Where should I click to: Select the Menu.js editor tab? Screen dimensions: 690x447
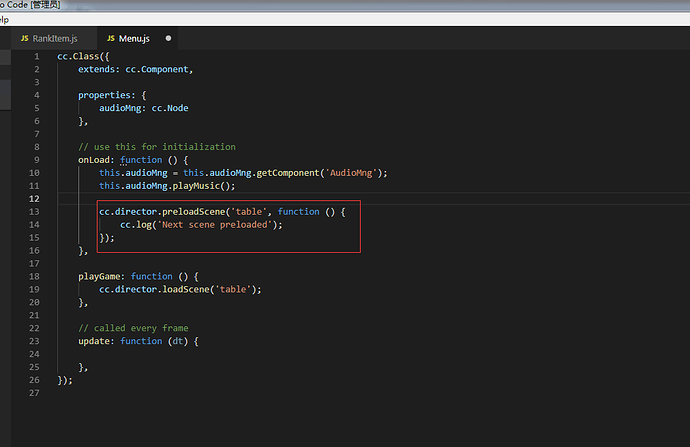click(137, 39)
